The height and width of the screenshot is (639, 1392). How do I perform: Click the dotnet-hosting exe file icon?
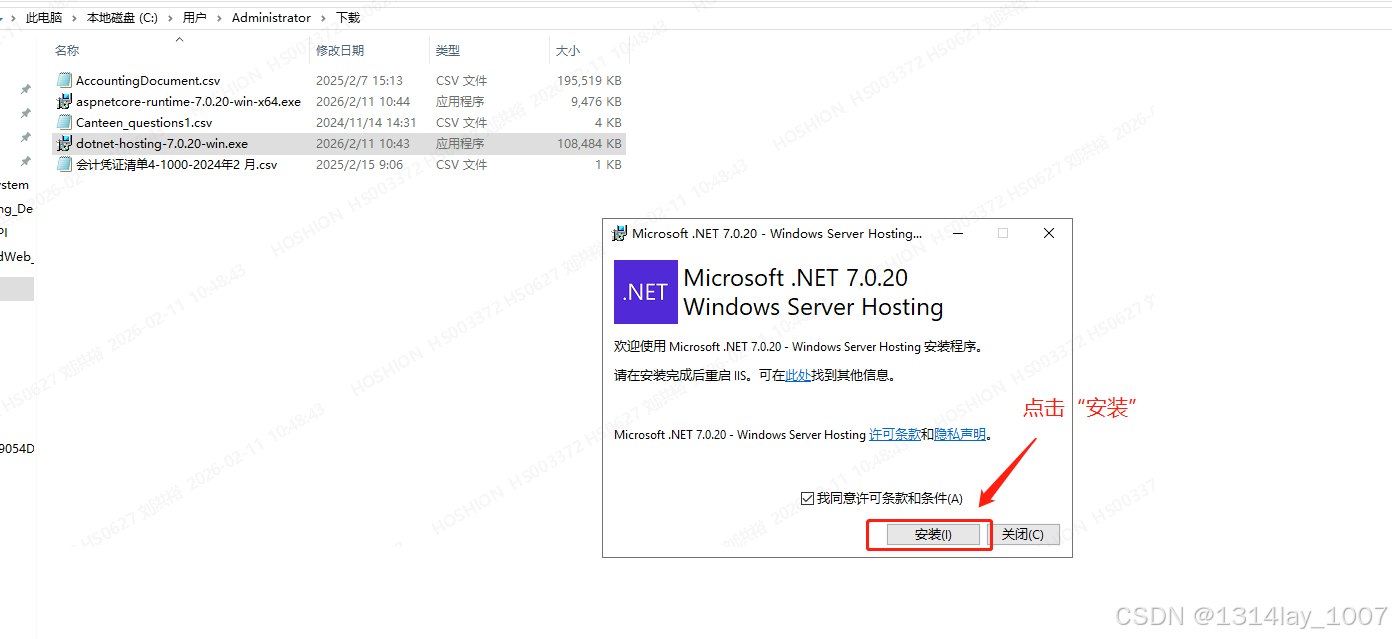tap(65, 144)
